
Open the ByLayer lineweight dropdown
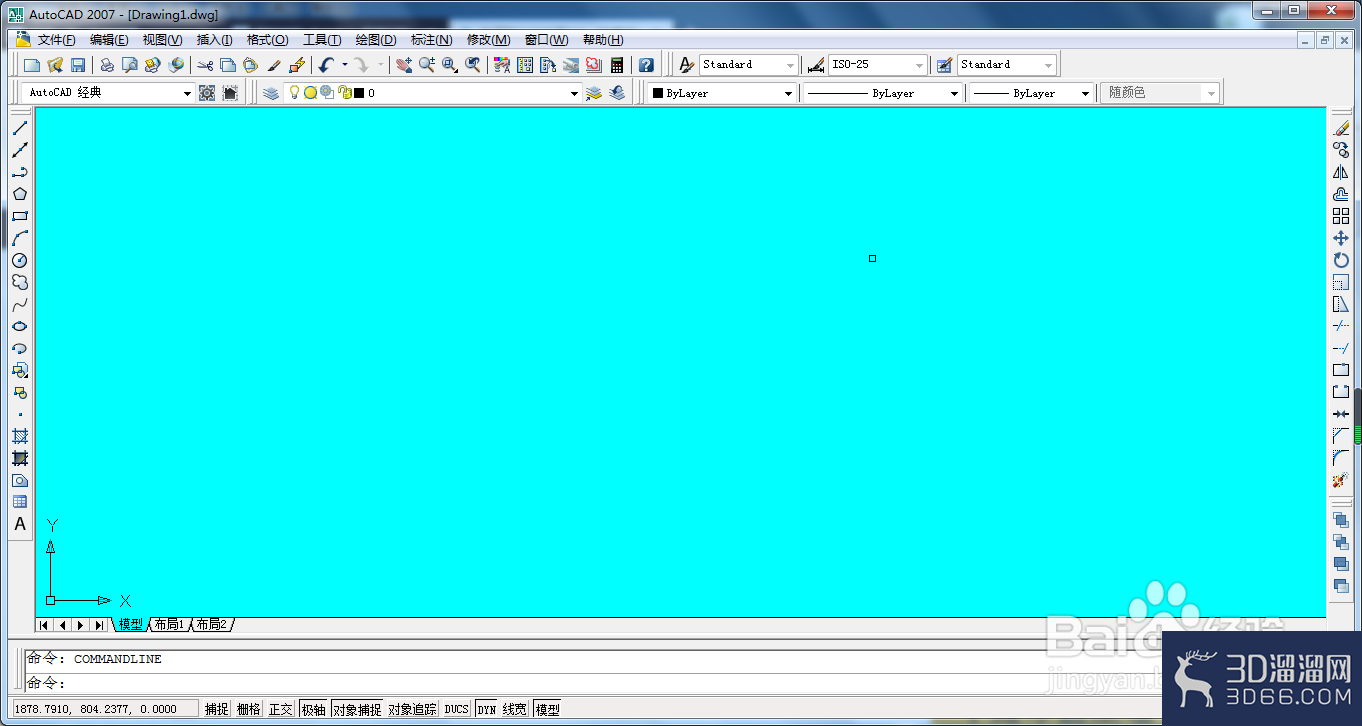pyautogui.click(x=1085, y=93)
